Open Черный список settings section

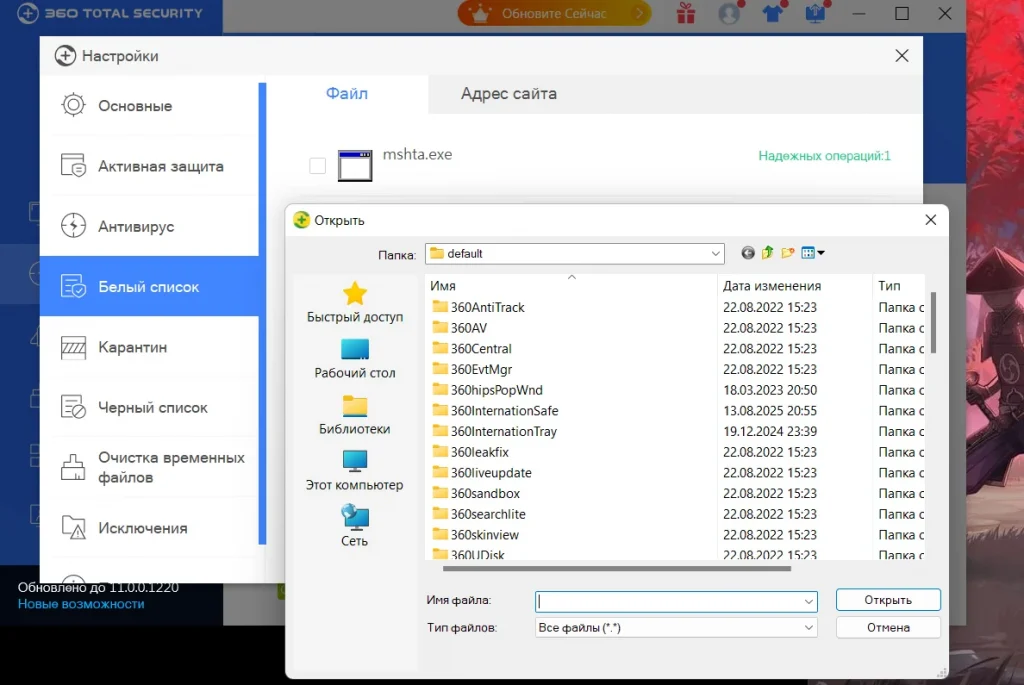click(150, 407)
